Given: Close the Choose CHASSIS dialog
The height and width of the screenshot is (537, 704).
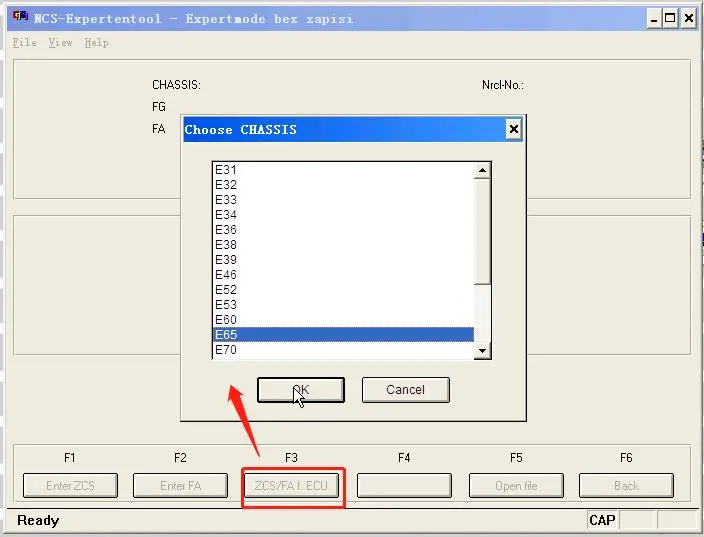Looking at the screenshot, I should 514,129.
